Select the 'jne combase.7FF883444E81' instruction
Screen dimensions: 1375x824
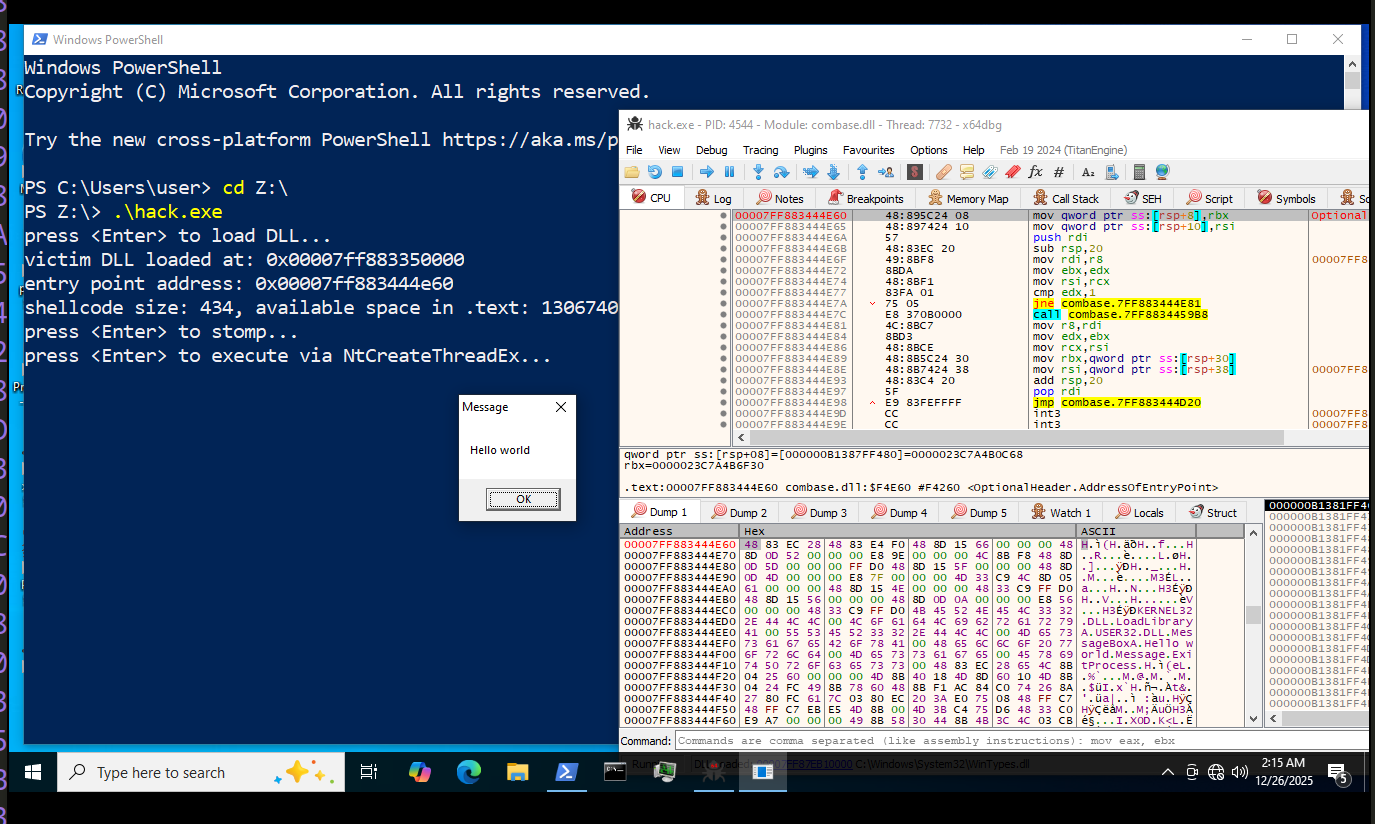point(1116,303)
